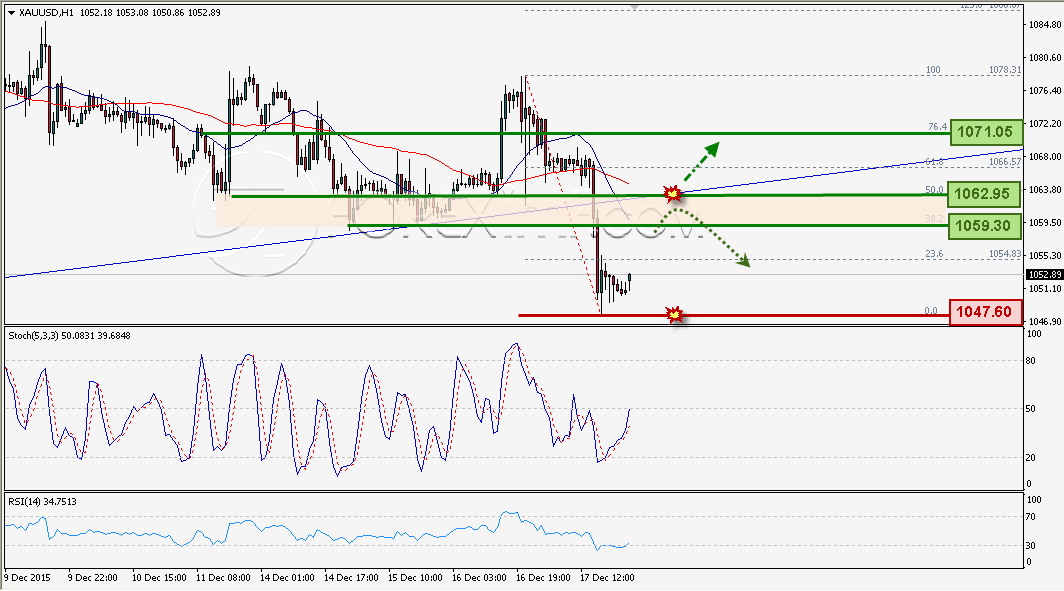Click the Fibonacci 50.0 level label
This screenshot has width=1064, height=591.
click(934, 190)
